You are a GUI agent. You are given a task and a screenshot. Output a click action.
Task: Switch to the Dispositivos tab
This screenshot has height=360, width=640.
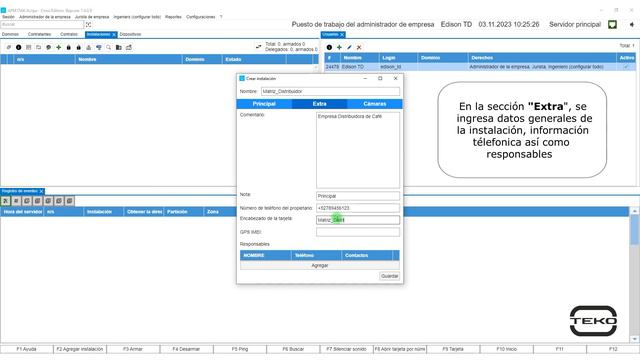[130, 34]
